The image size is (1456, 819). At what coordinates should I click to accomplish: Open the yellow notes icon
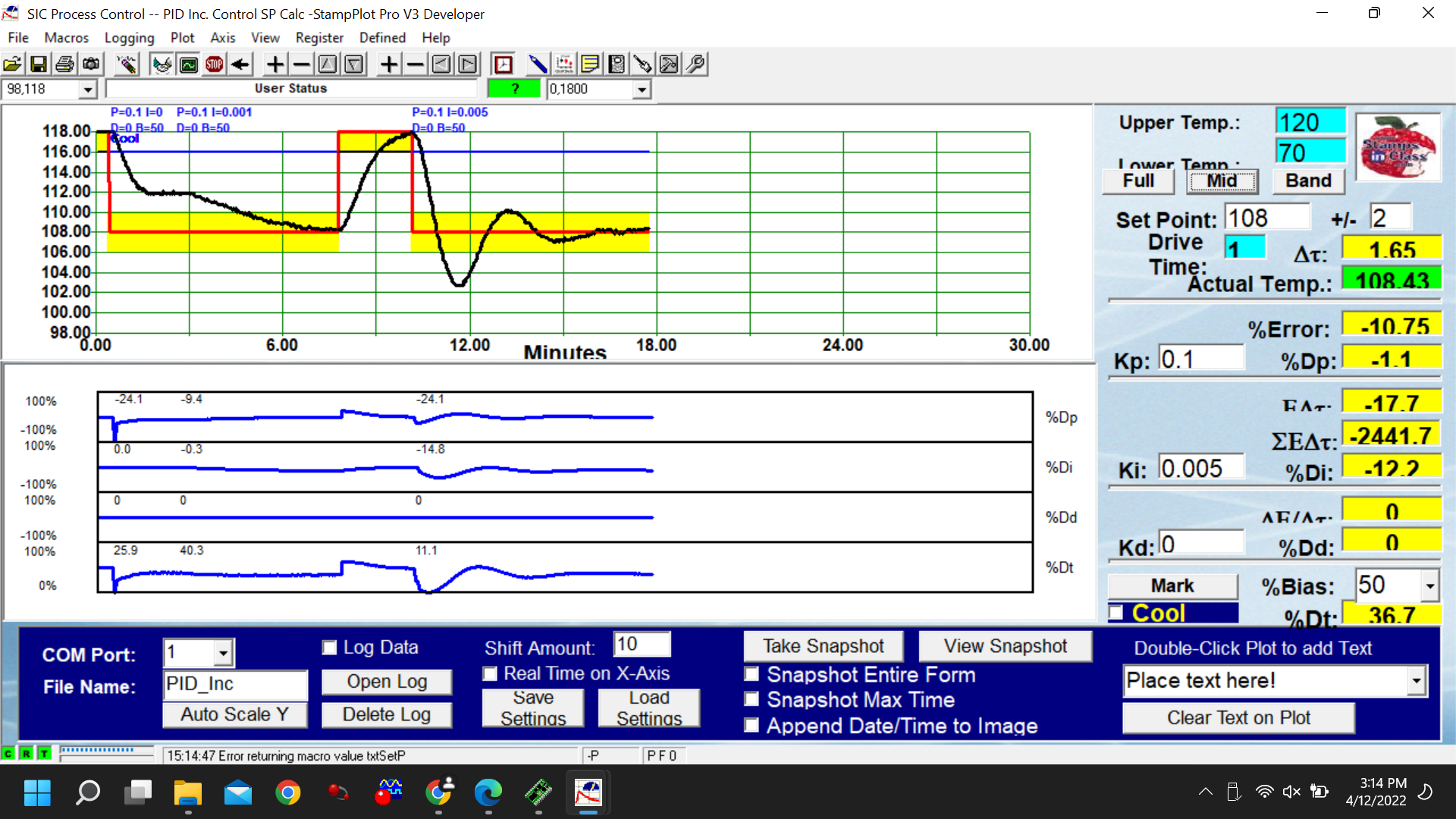(590, 64)
